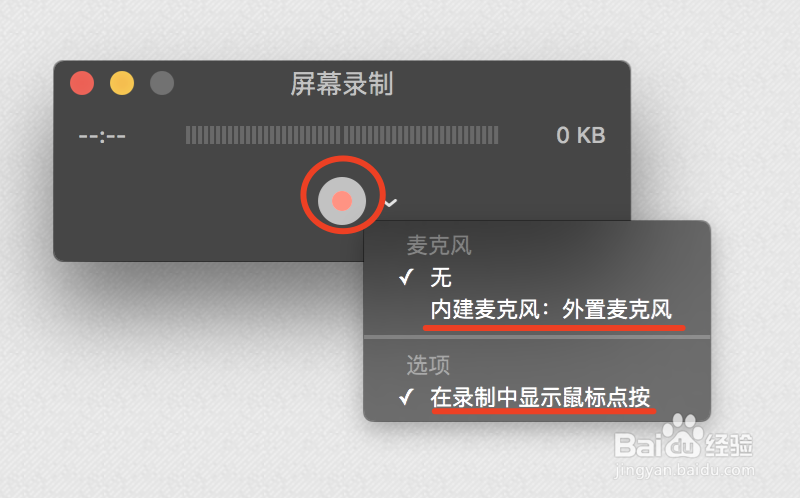
Task: Click the checkmark next to 无
Action: [406, 278]
